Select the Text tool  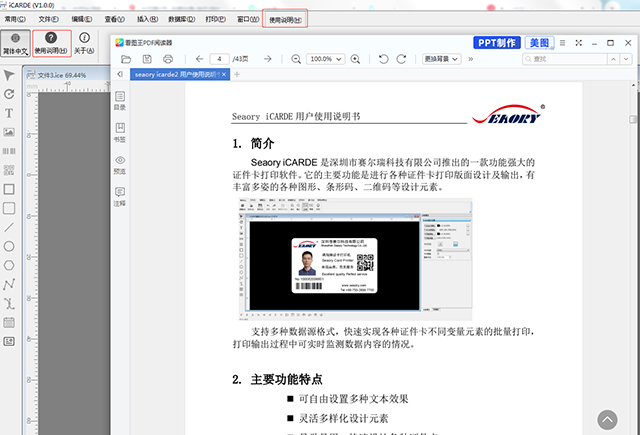point(9,113)
